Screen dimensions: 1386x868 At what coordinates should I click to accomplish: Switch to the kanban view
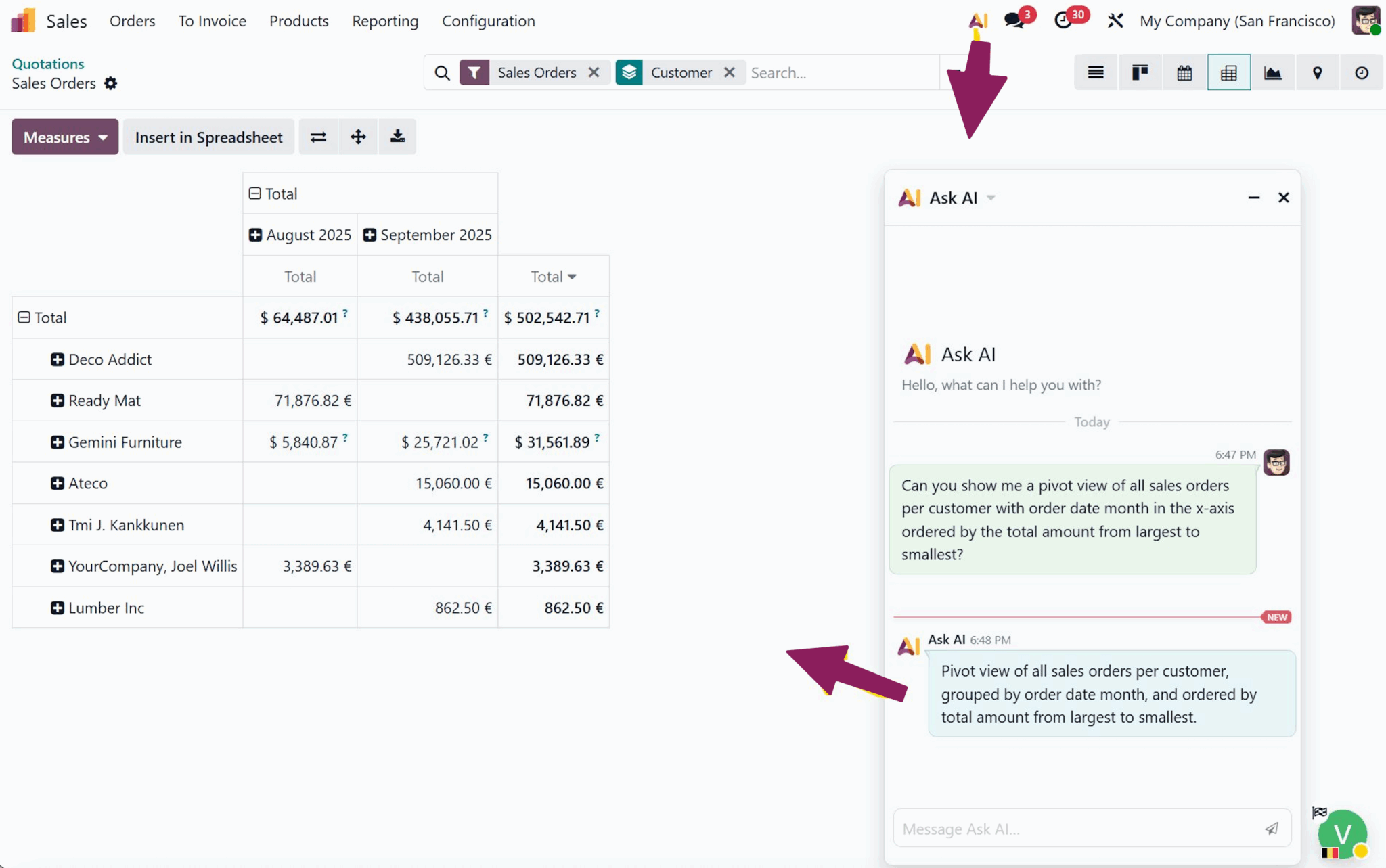tap(1140, 72)
